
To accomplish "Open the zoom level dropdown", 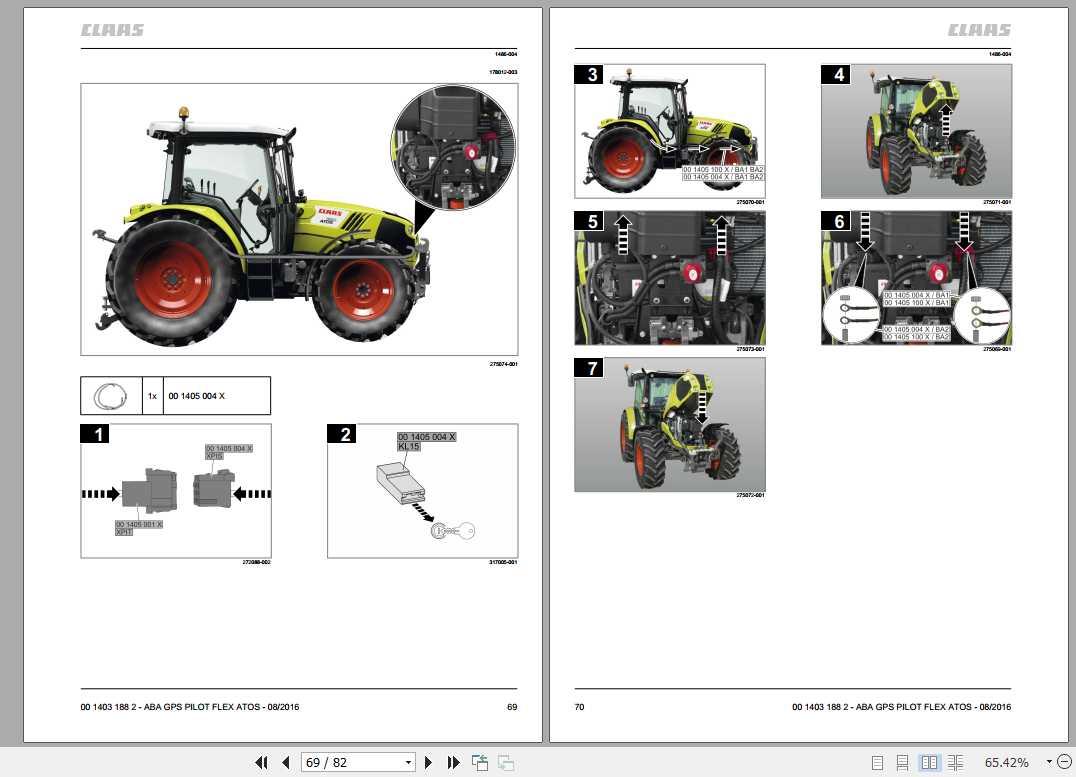I will click(x=1048, y=761).
